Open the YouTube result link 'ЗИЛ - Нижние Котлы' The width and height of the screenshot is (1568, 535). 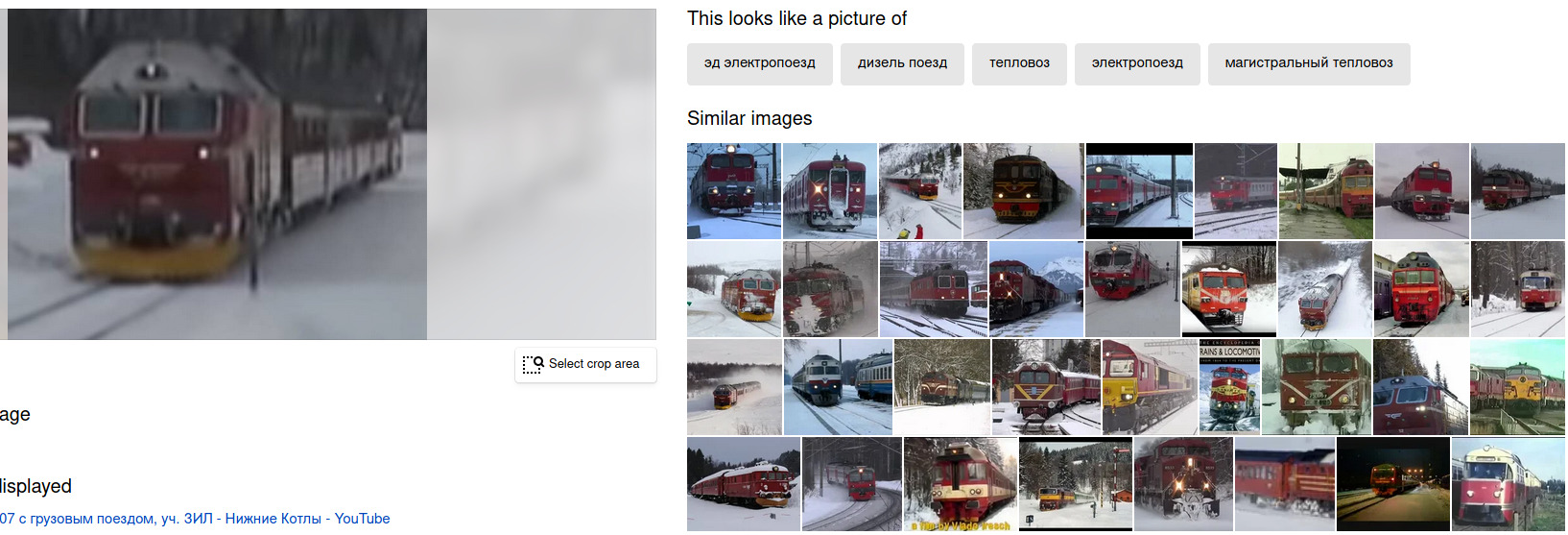pyautogui.click(x=195, y=519)
